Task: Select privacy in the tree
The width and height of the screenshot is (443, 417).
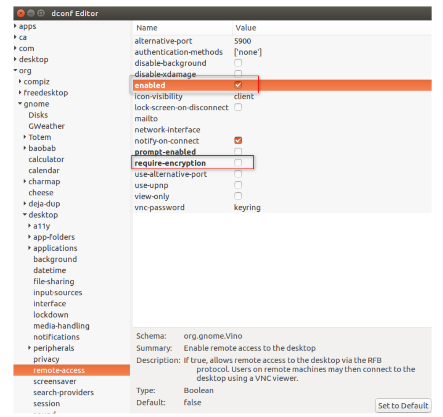Action: [x=46, y=359]
